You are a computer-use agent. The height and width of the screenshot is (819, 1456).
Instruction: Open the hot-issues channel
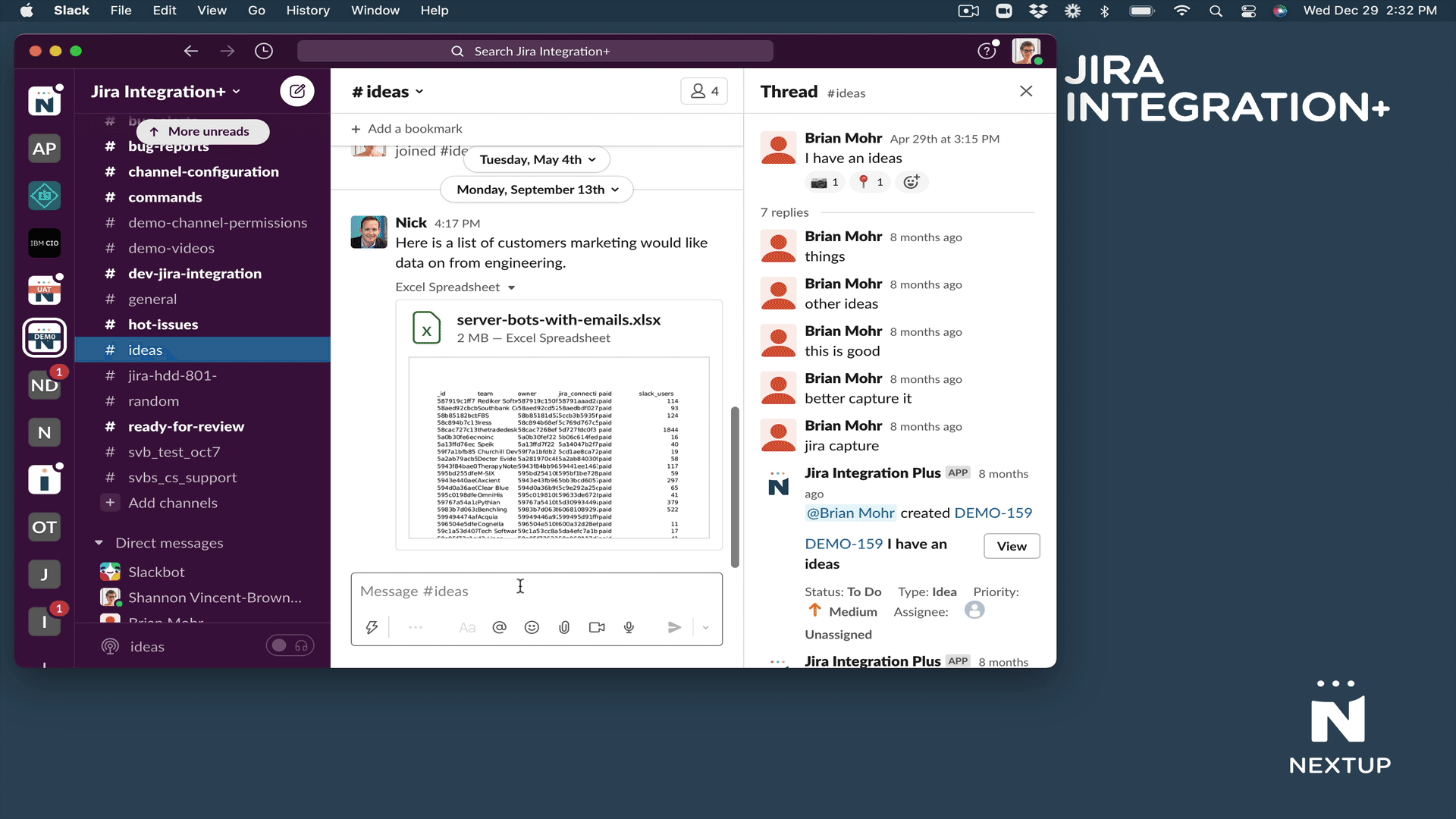point(202,325)
